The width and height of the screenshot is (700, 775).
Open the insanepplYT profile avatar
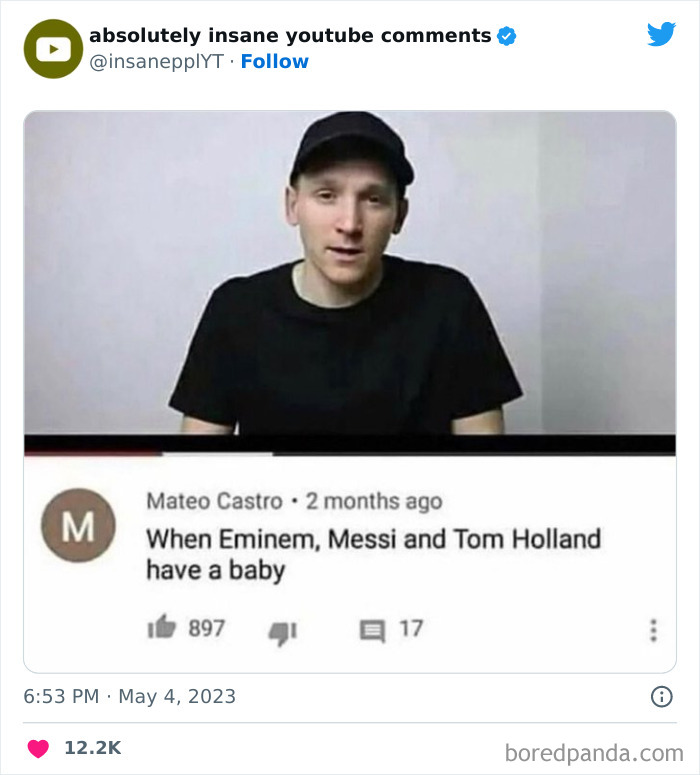53,48
